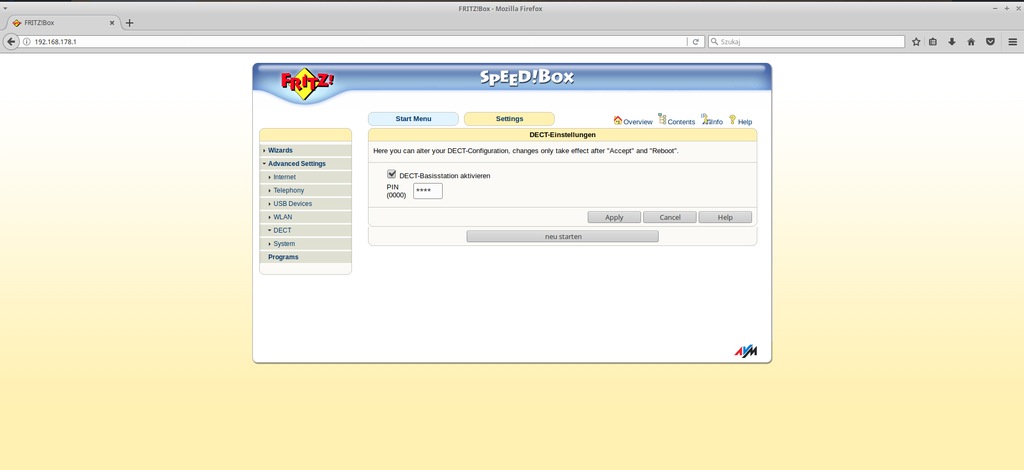This screenshot has width=1024, height=470.
Task: Click the neu starten button
Action: tap(562, 236)
